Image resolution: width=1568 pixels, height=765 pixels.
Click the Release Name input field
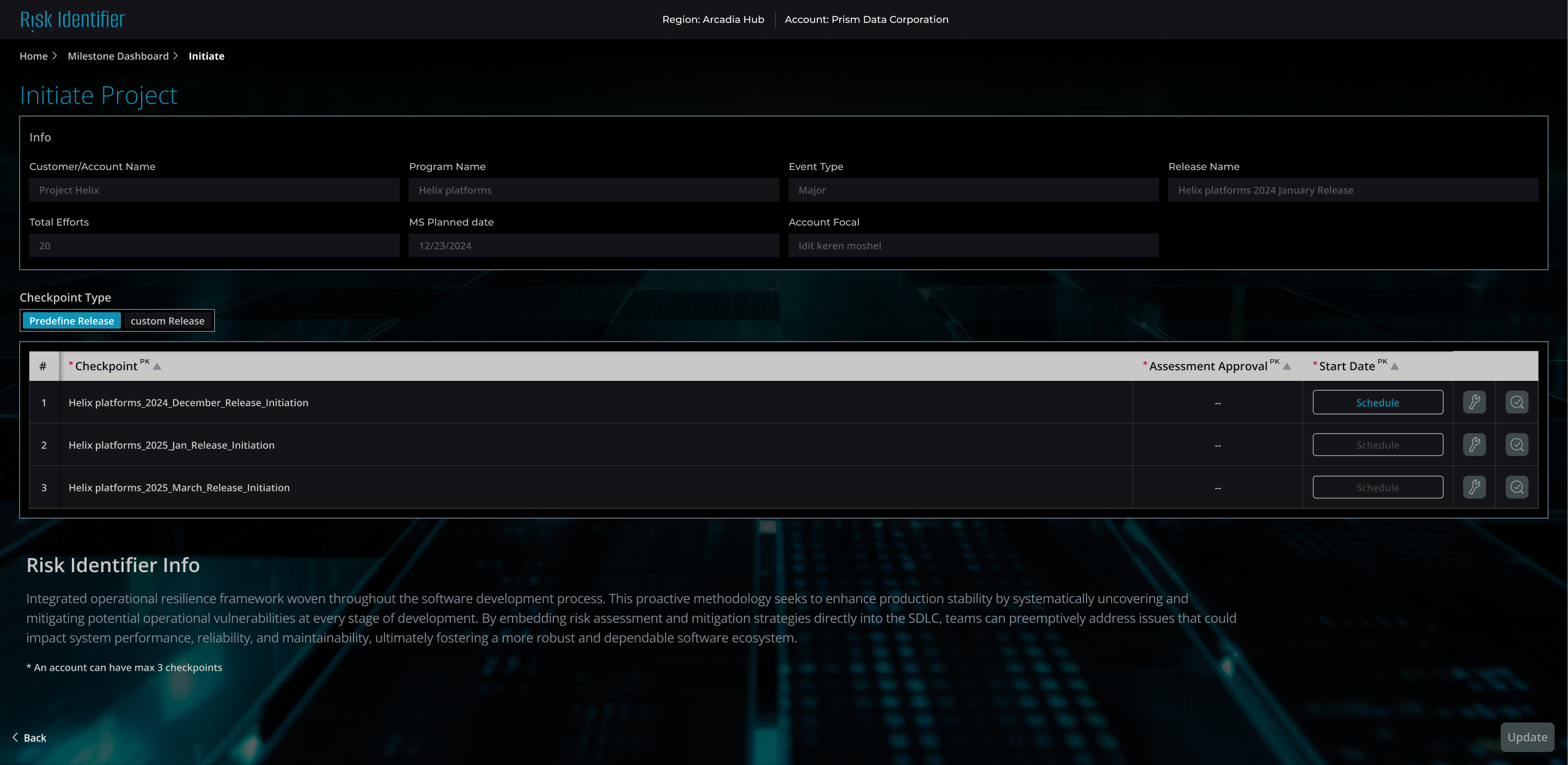click(1352, 190)
